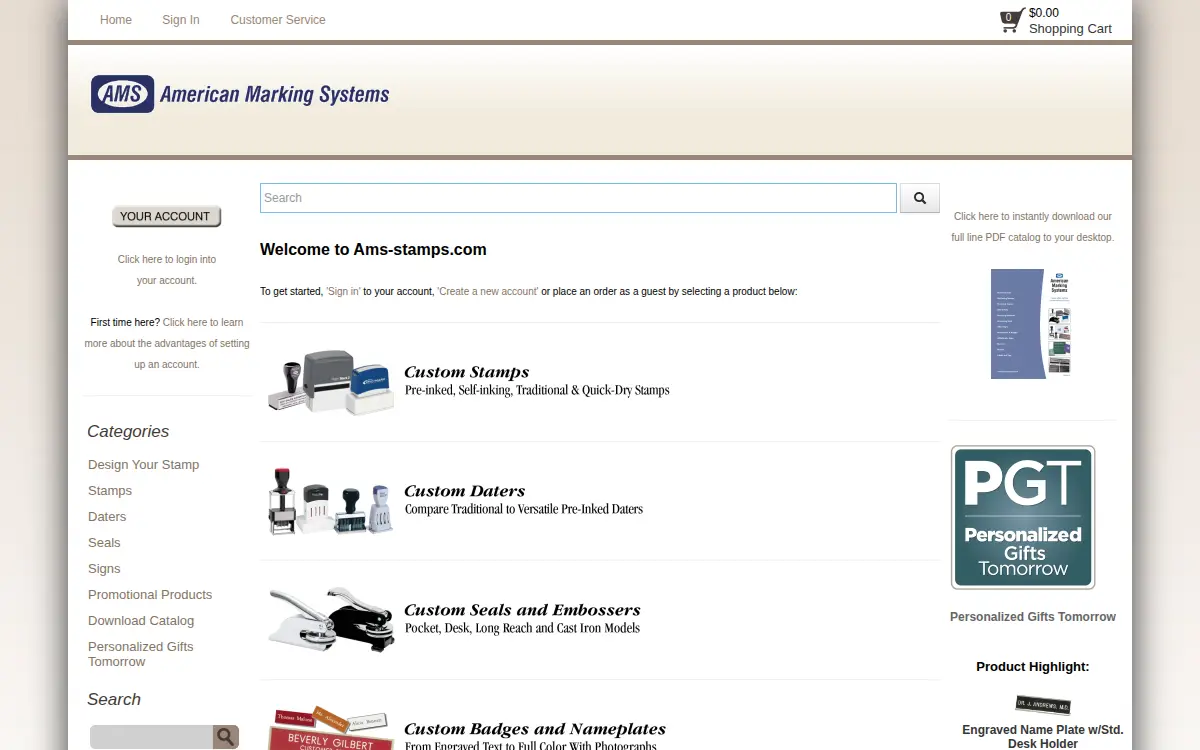
Task: Open the Custom Badges and Nameplates heading
Action: click(x=535, y=729)
